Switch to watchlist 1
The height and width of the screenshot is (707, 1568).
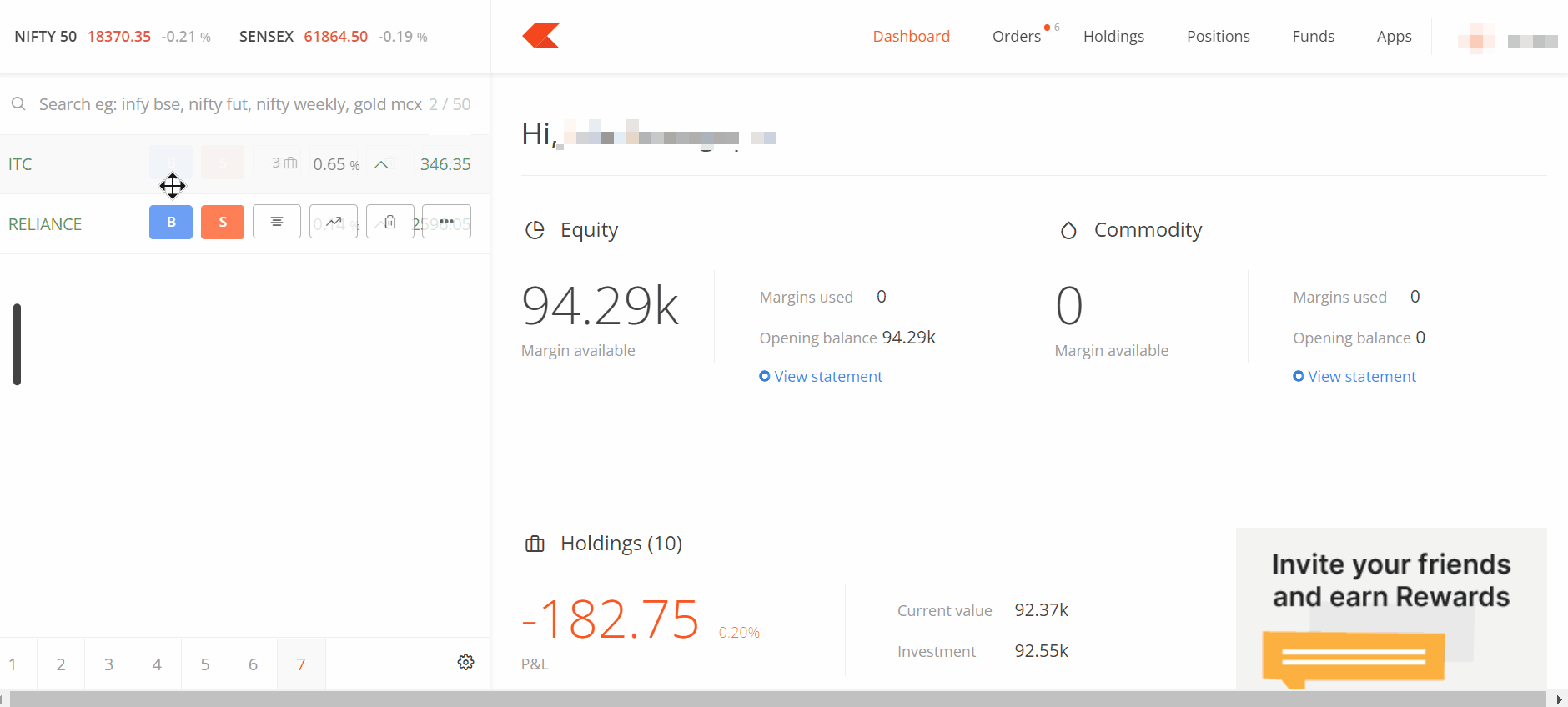tap(13, 664)
